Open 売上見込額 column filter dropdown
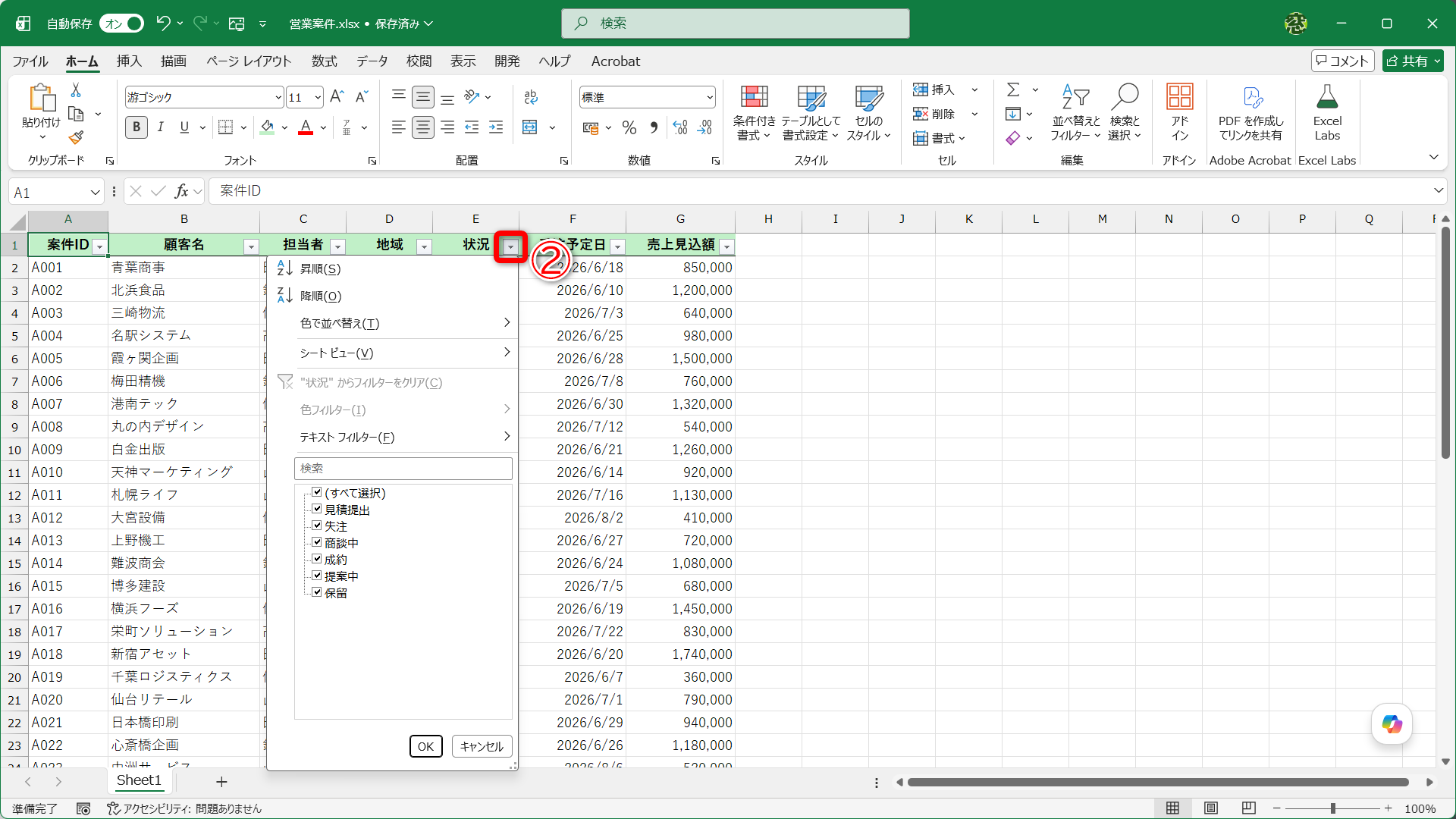1456x819 pixels. point(727,246)
